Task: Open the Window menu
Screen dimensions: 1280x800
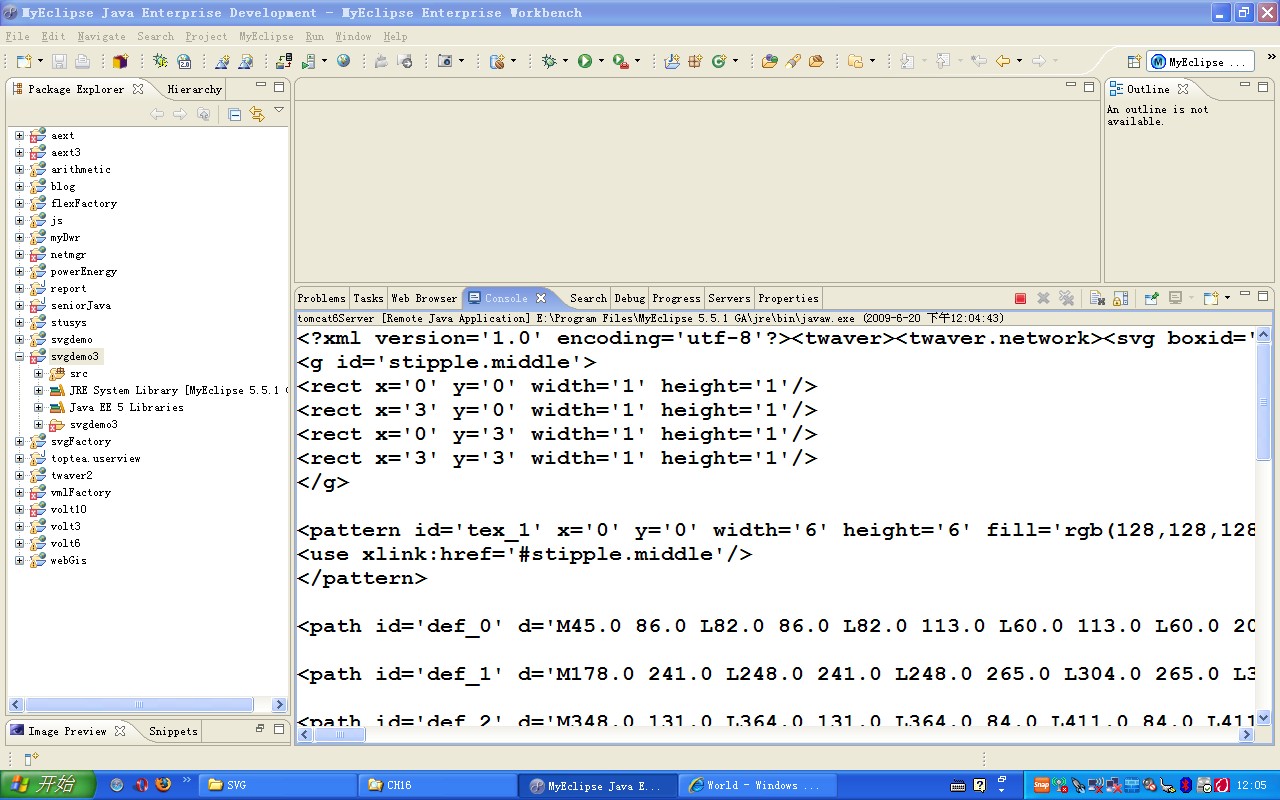Action: pyautogui.click(x=353, y=36)
